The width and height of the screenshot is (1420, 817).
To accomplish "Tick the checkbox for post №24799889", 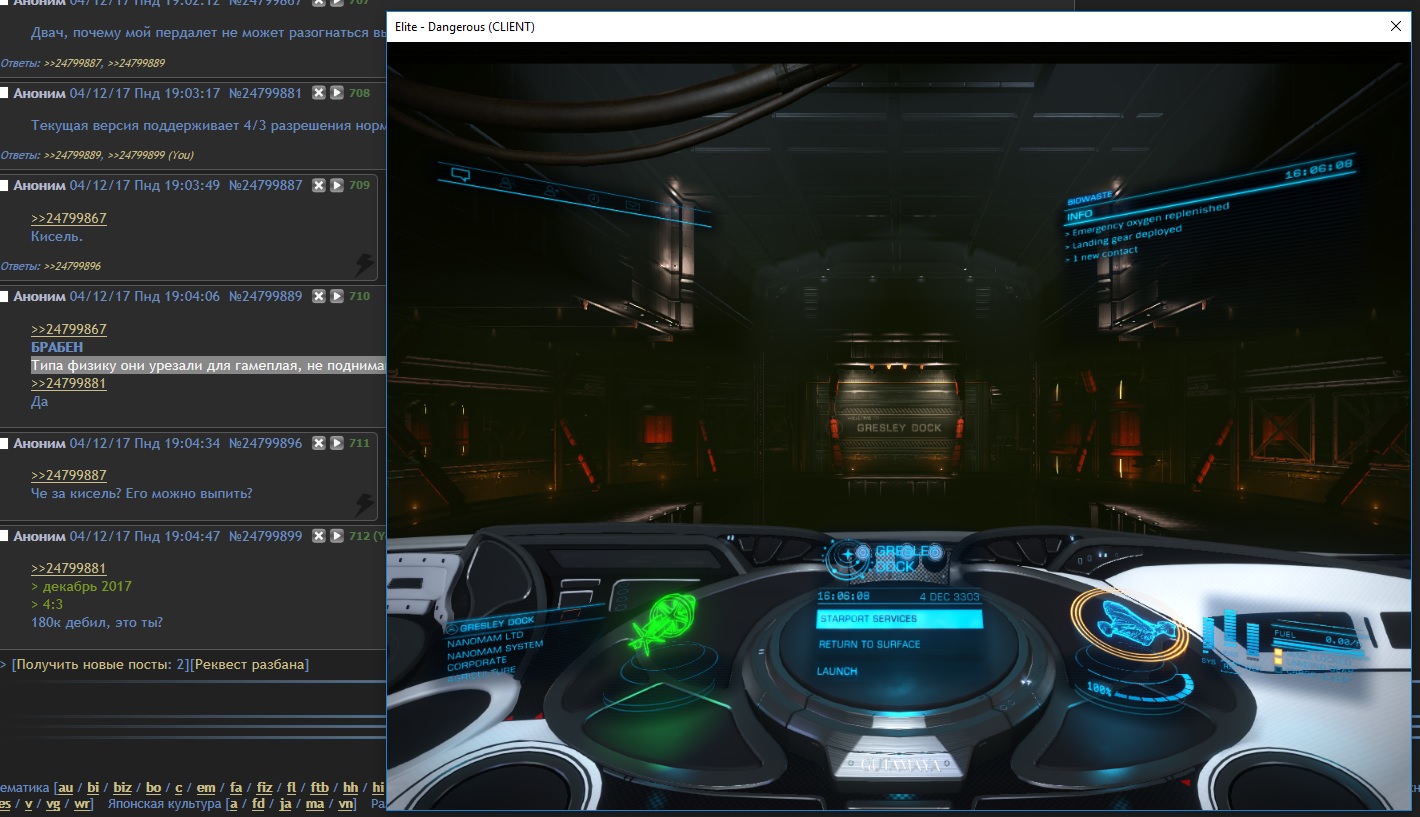I will (5, 296).
